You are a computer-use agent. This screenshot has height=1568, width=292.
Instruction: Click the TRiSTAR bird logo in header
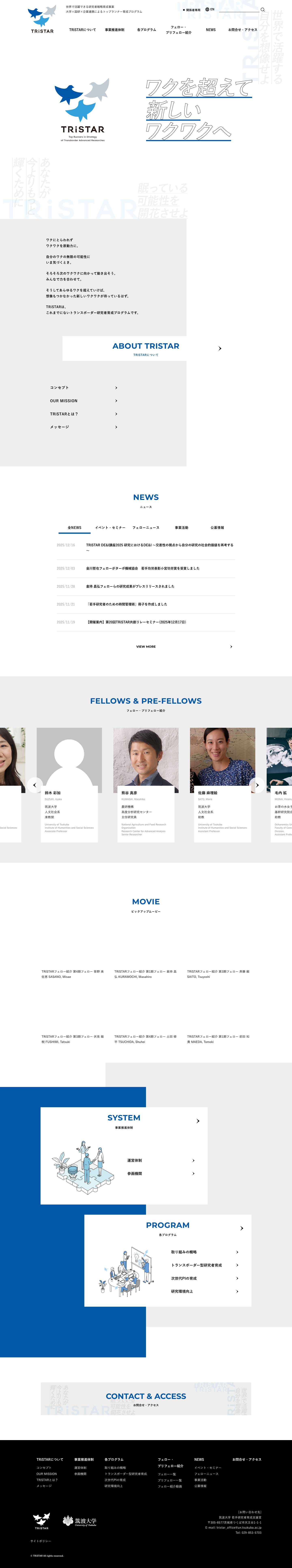coord(42,19)
